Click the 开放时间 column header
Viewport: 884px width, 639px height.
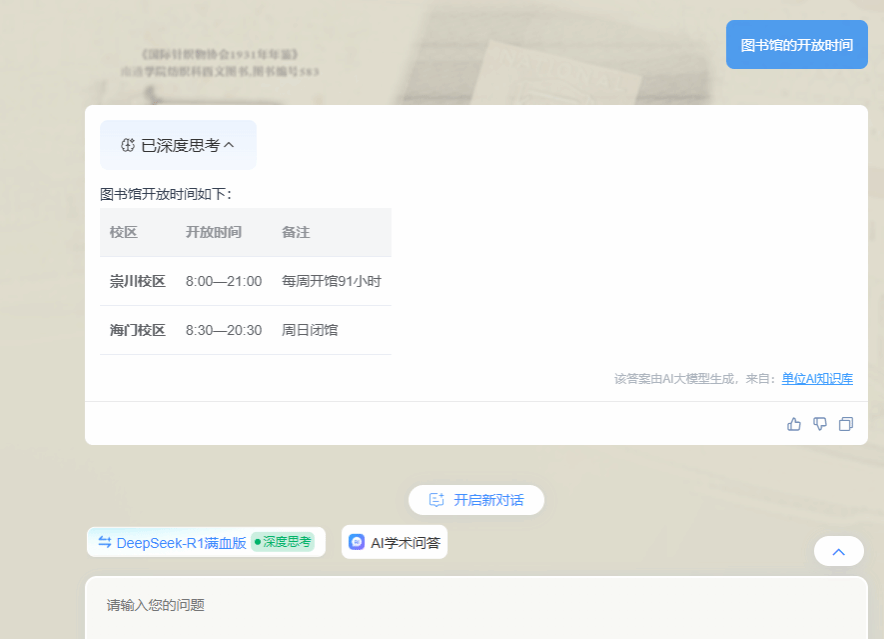(213, 232)
